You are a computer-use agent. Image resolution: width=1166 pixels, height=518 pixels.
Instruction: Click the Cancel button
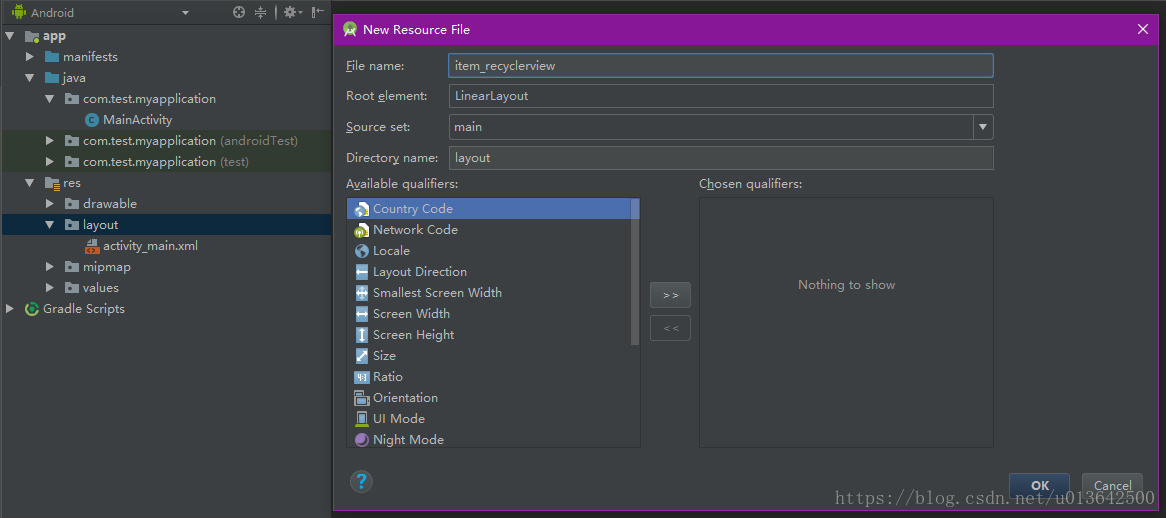pyautogui.click(x=1112, y=485)
